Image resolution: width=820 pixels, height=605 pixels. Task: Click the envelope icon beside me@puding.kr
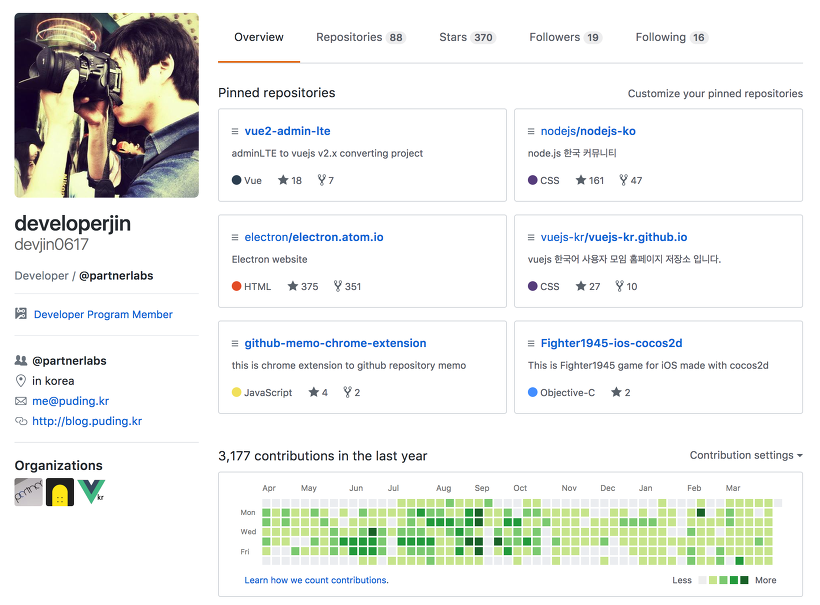[21, 401]
